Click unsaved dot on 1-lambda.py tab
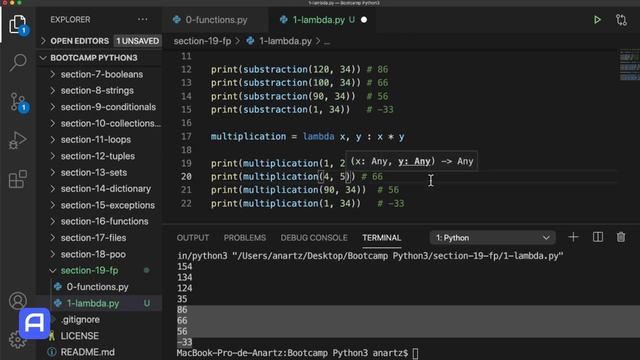The height and width of the screenshot is (360, 640). 364,20
